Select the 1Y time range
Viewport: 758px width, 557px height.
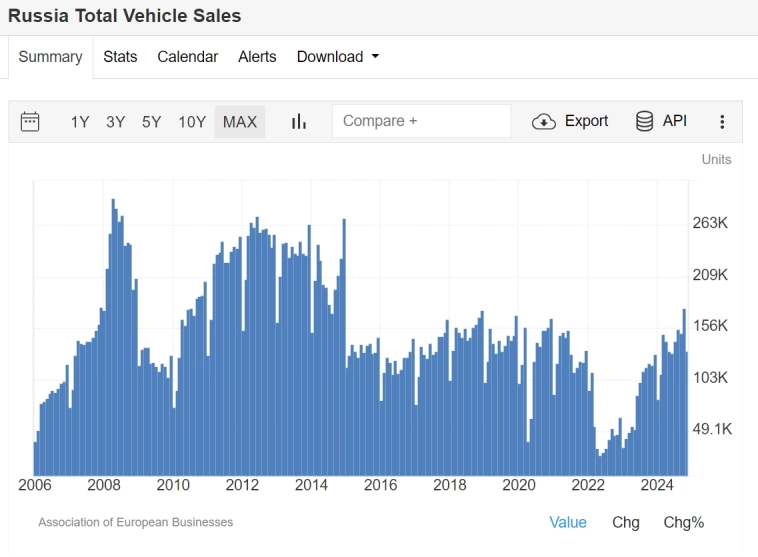[80, 122]
